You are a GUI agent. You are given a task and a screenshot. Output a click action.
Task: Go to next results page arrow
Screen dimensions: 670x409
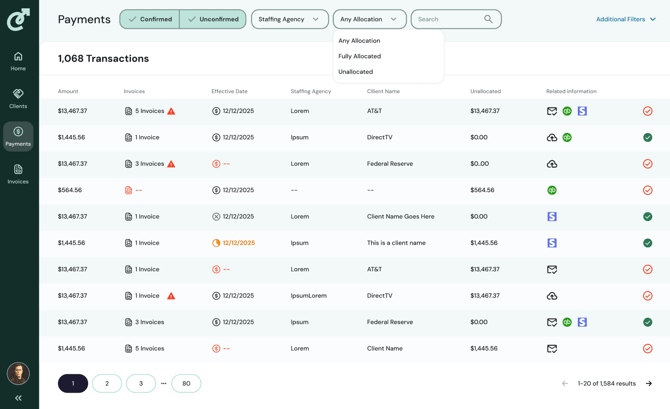(649, 383)
